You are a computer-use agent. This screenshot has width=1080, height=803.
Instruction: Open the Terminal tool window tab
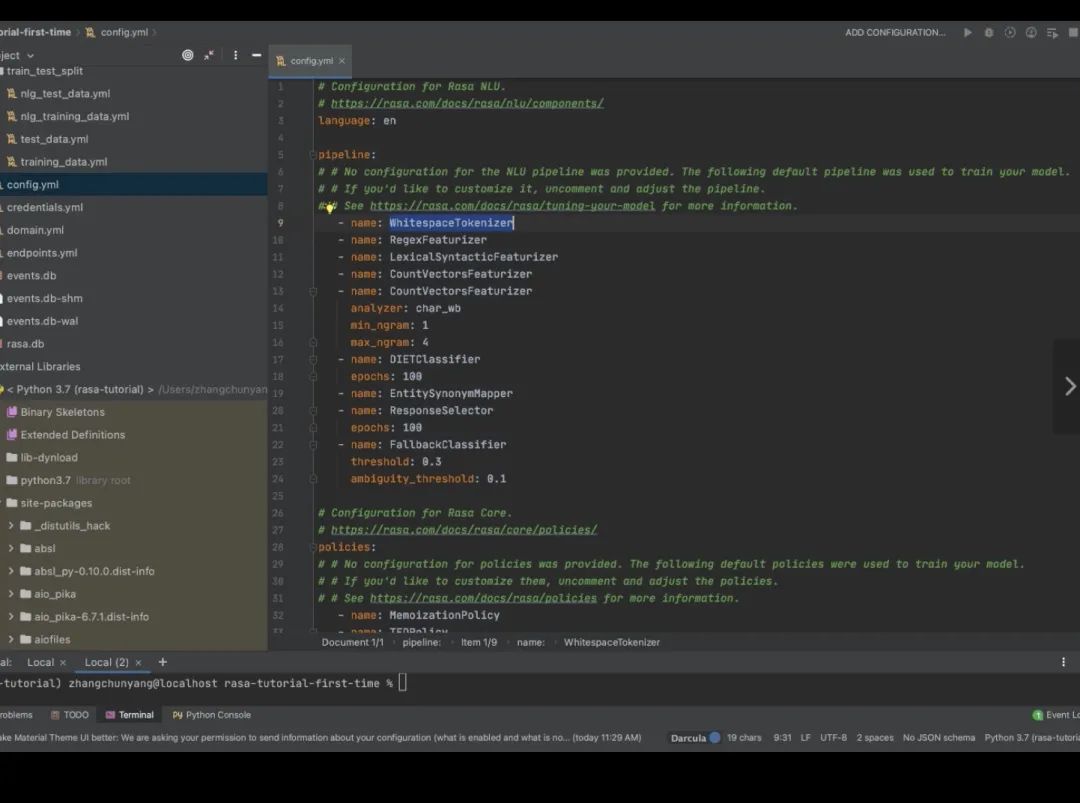129,715
